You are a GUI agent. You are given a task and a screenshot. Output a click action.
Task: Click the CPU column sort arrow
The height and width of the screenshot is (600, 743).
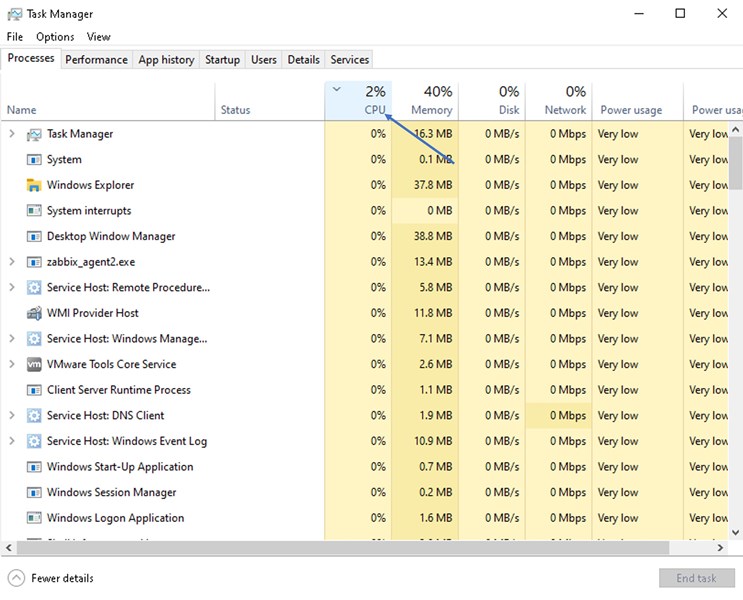click(x=336, y=89)
